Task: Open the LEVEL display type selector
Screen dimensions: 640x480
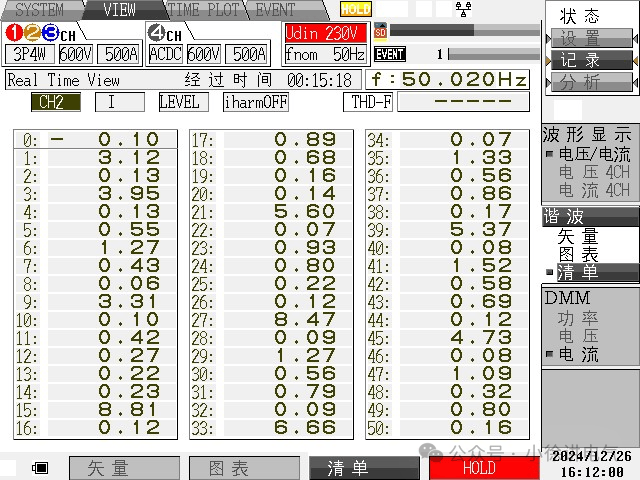Action: pyautogui.click(x=183, y=102)
